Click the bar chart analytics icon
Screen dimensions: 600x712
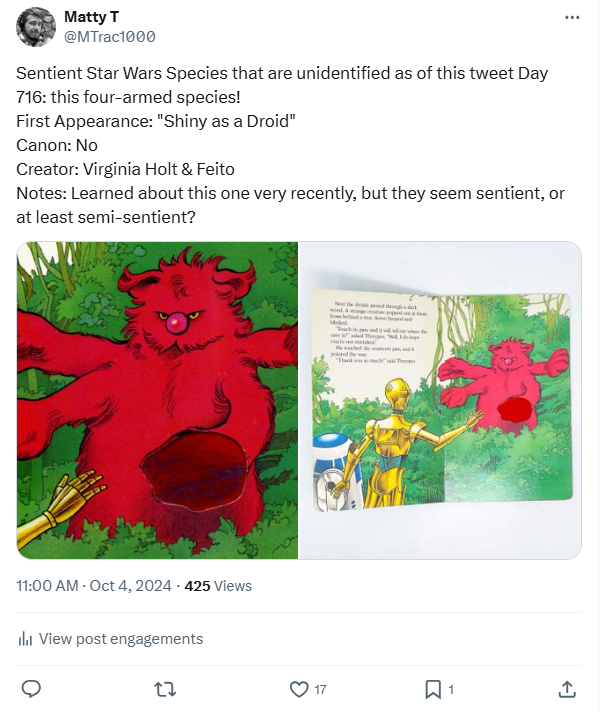[x=26, y=639]
